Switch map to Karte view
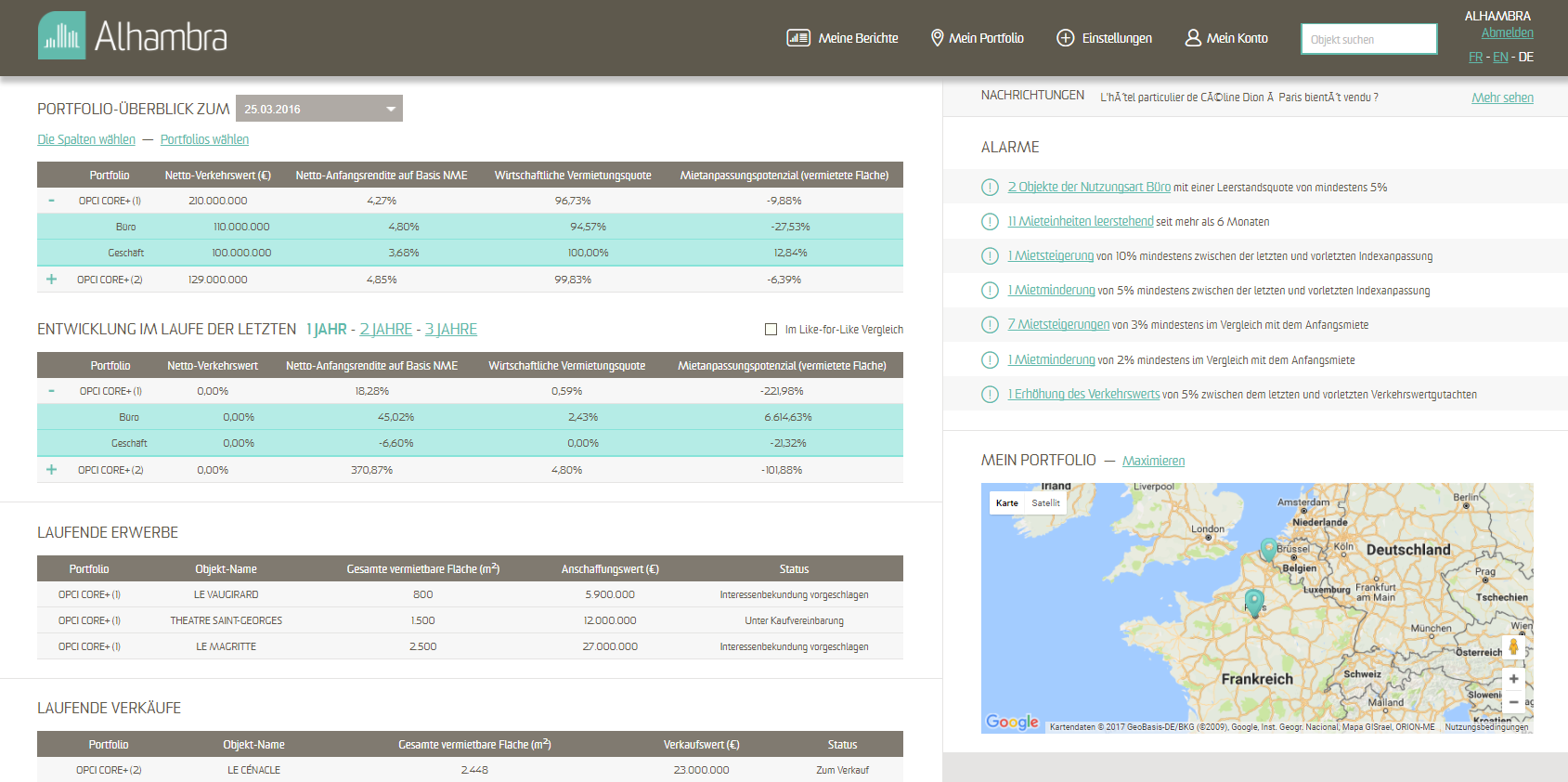The image size is (1568, 782). (1006, 503)
